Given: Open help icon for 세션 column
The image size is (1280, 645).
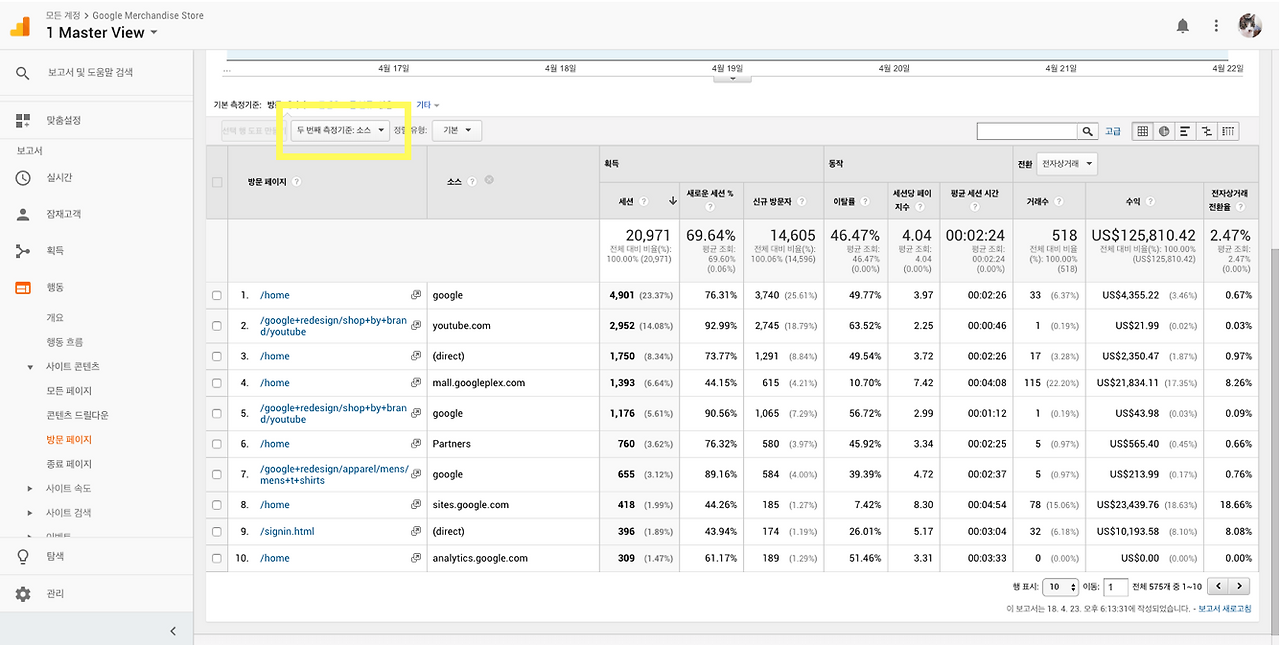Looking at the screenshot, I should (643, 201).
